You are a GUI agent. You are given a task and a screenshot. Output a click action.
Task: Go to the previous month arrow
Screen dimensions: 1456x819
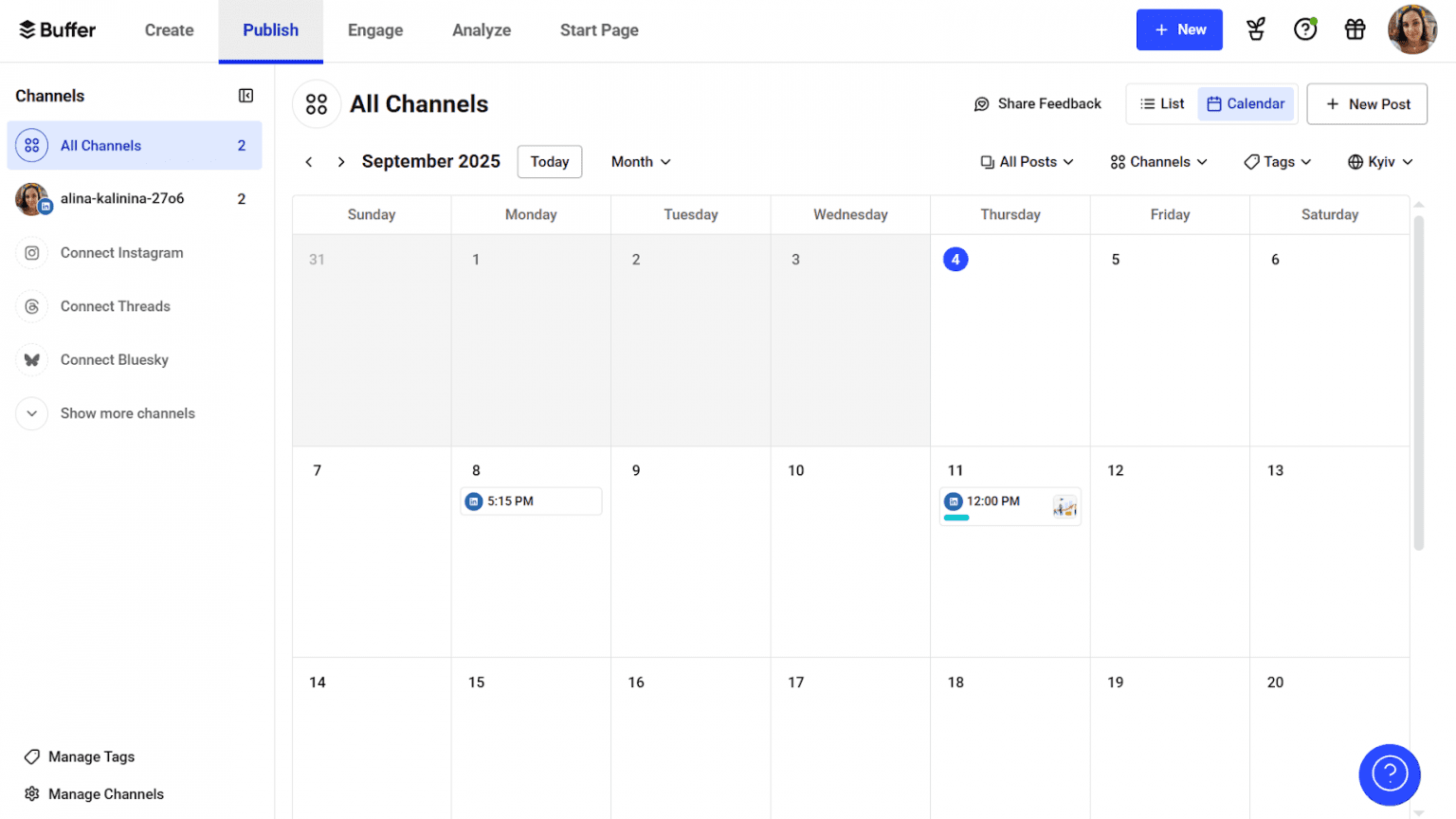click(x=309, y=162)
